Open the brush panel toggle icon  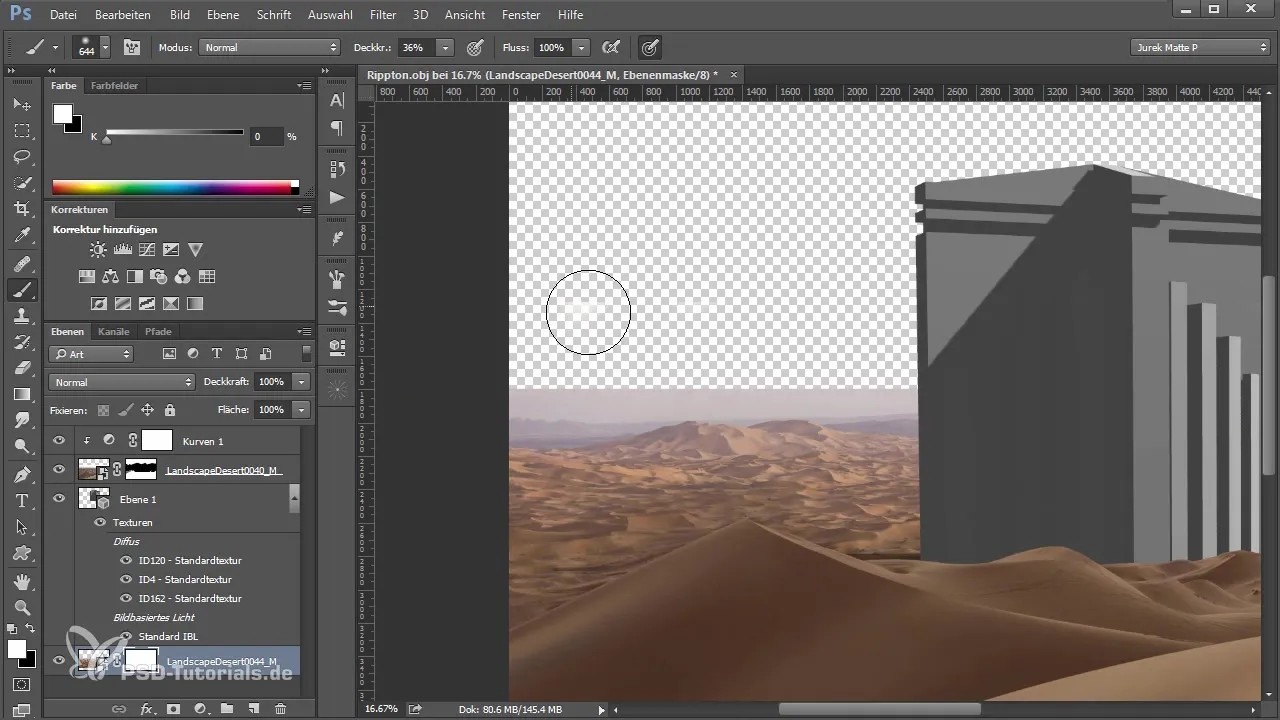(x=131, y=47)
